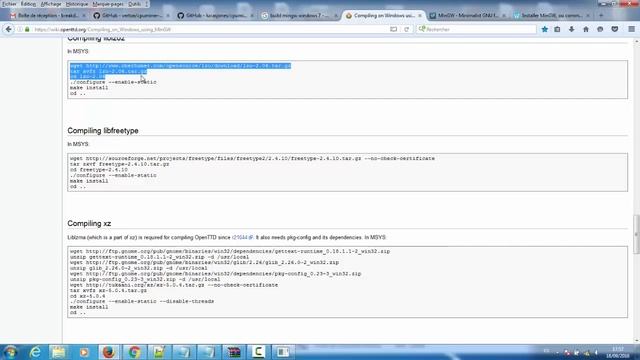The image size is (640, 360).
Task: Switch to the second GitHub lucasjones tab
Action: pyautogui.click(x=216, y=16)
